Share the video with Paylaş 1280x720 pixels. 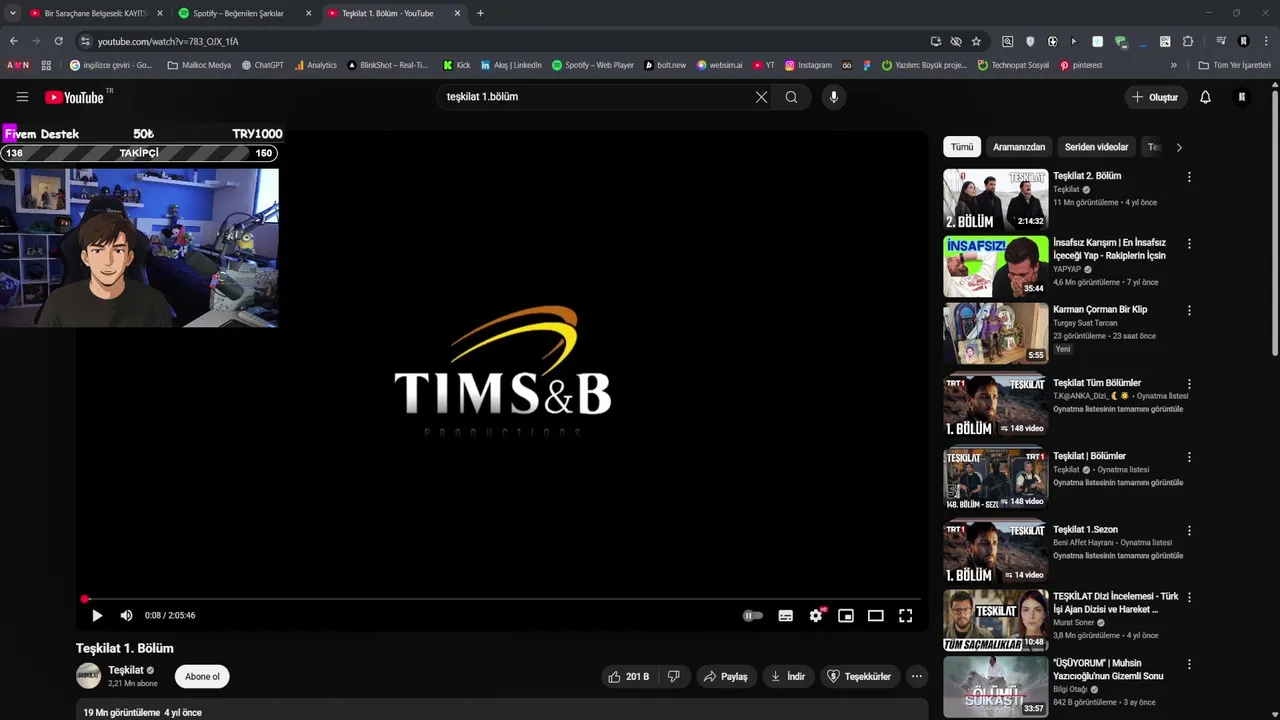(x=726, y=677)
